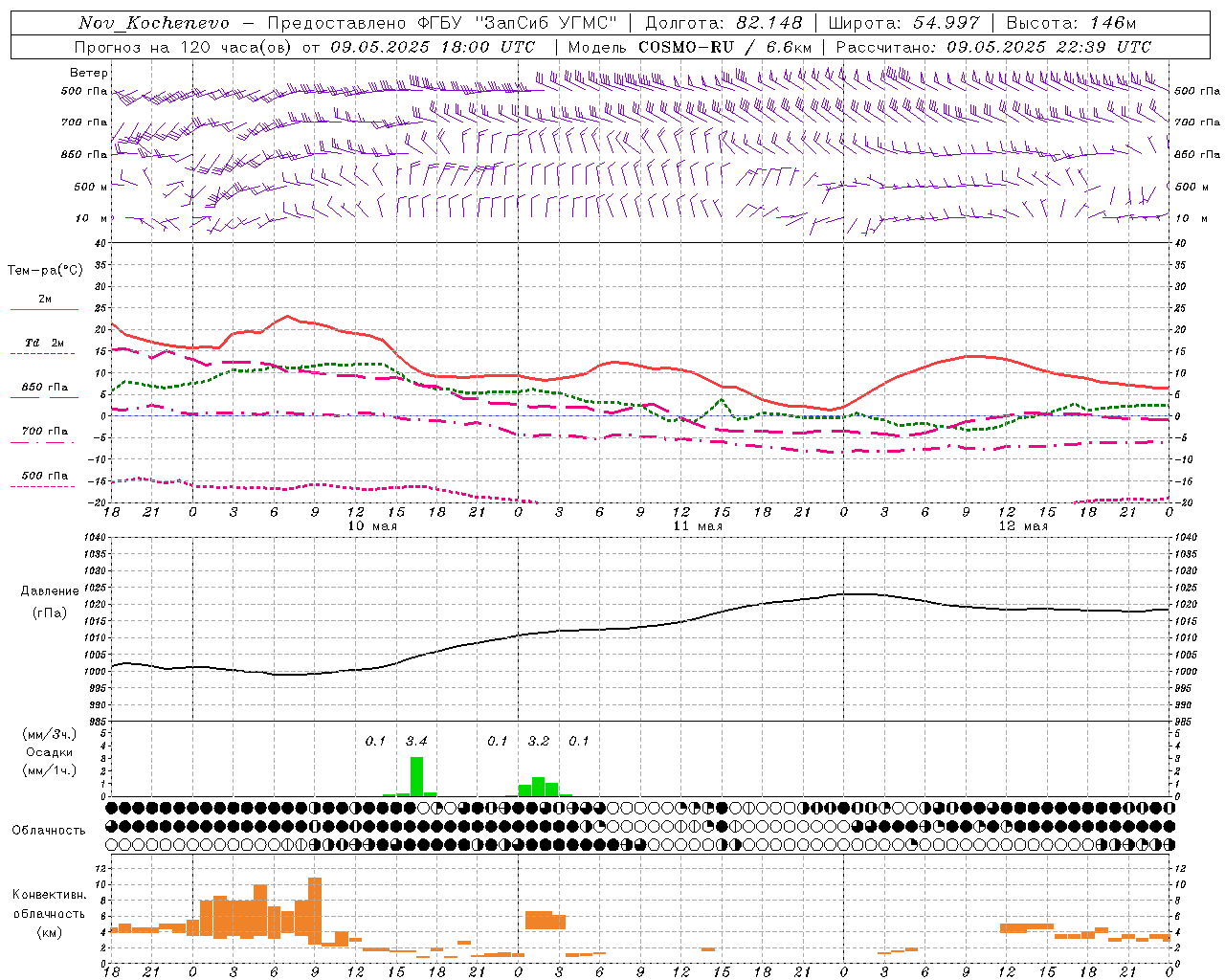Click the "(мм/3ч.)" precipitation unit label
Screen dimensions: 1225x980
50,734
